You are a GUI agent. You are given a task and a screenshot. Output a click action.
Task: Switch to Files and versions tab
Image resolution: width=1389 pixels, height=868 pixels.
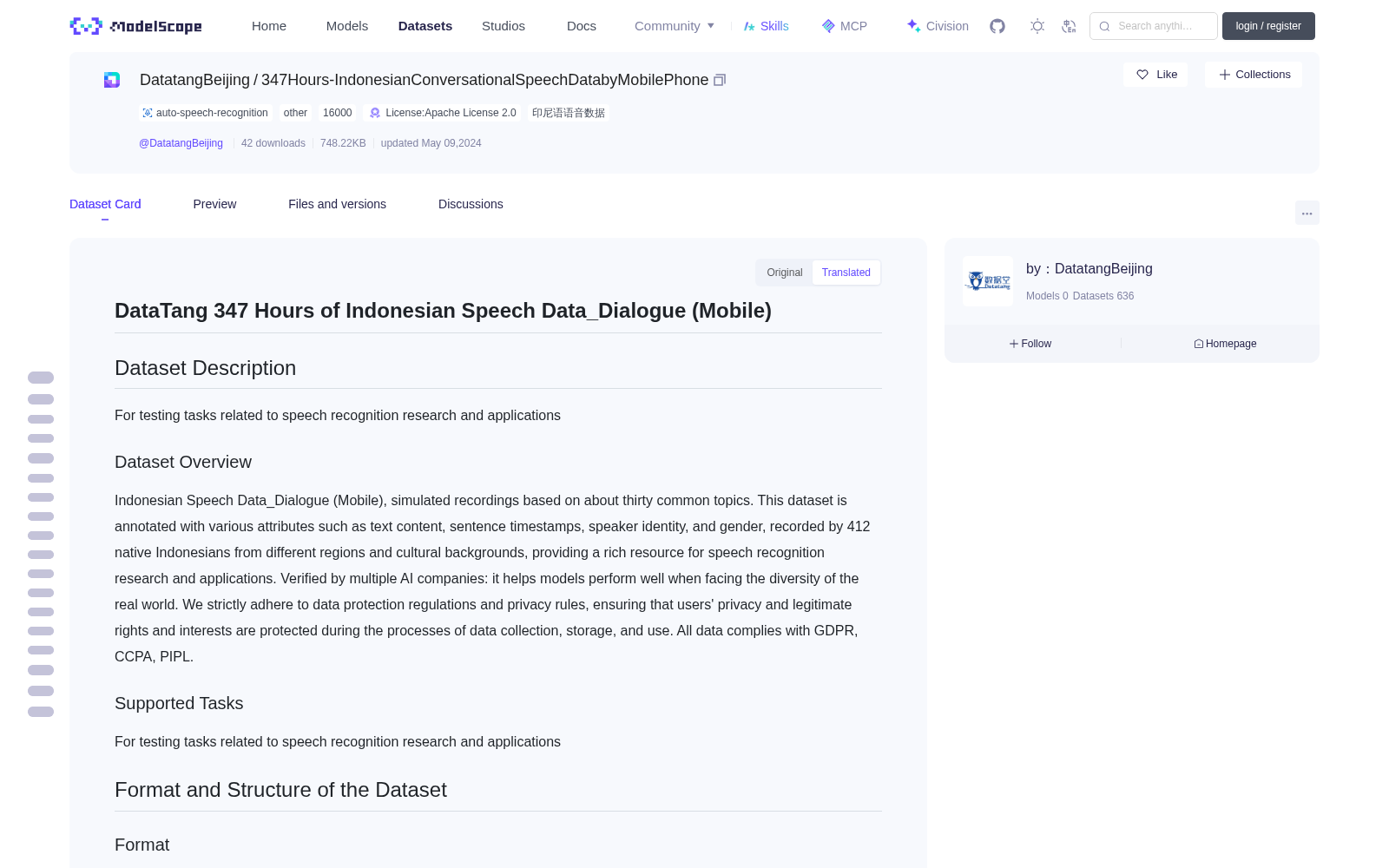coord(337,204)
